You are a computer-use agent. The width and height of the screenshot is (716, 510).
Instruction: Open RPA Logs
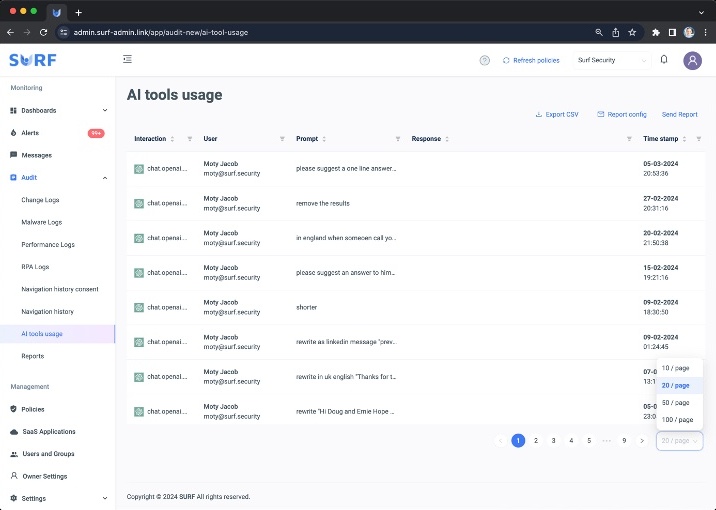pyautogui.click(x=35, y=267)
